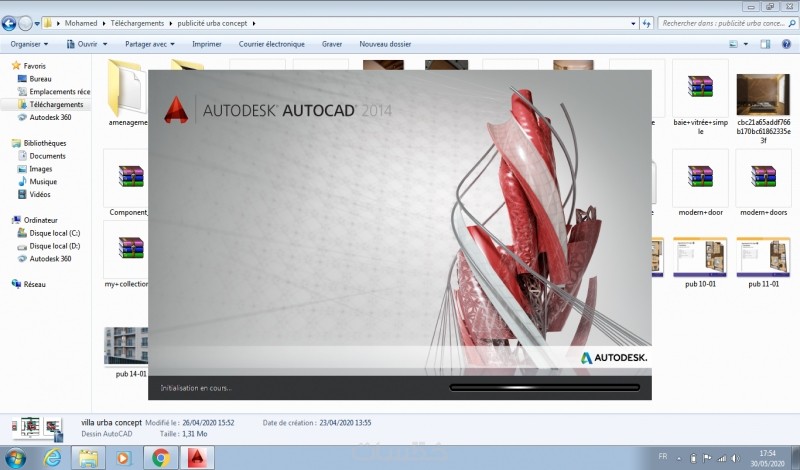Open Disque local (C:)
Viewport: 800px width, 470px height.
[49, 233]
